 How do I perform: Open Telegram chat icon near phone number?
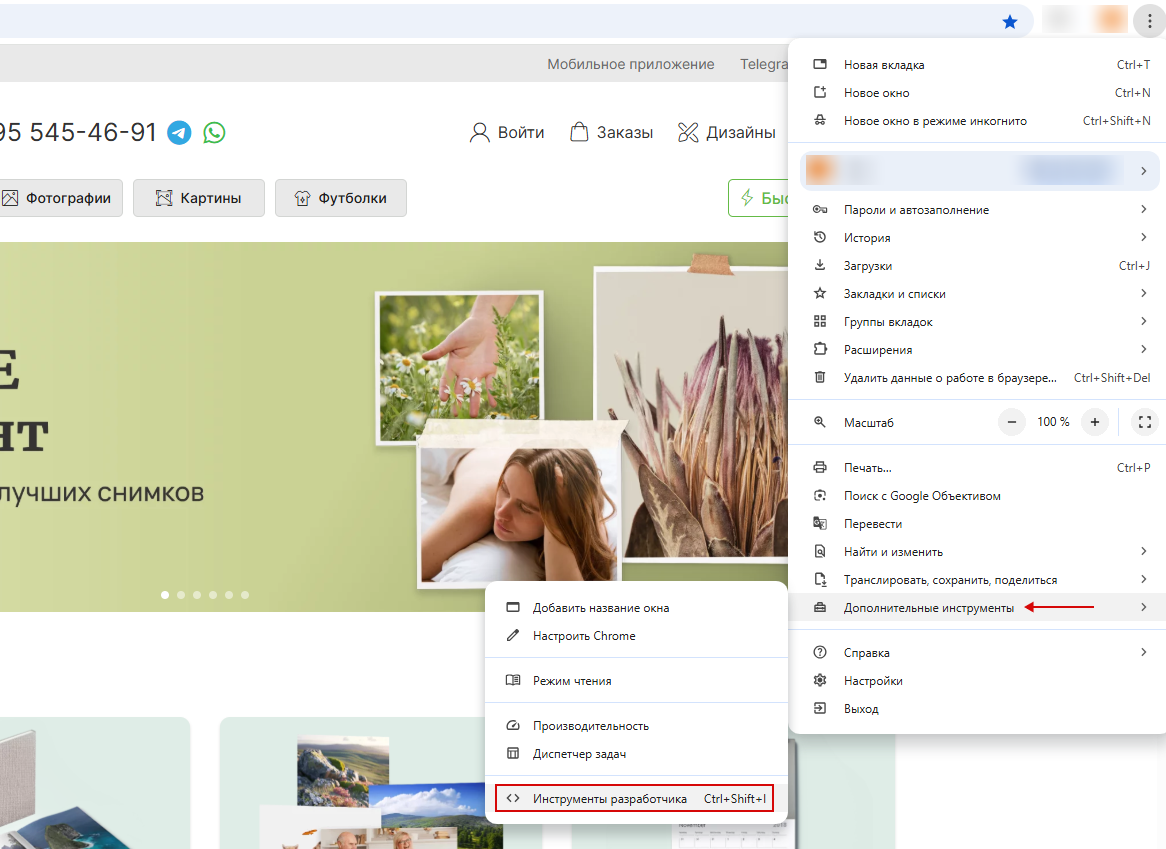pyautogui.click(x=179, y=132)
